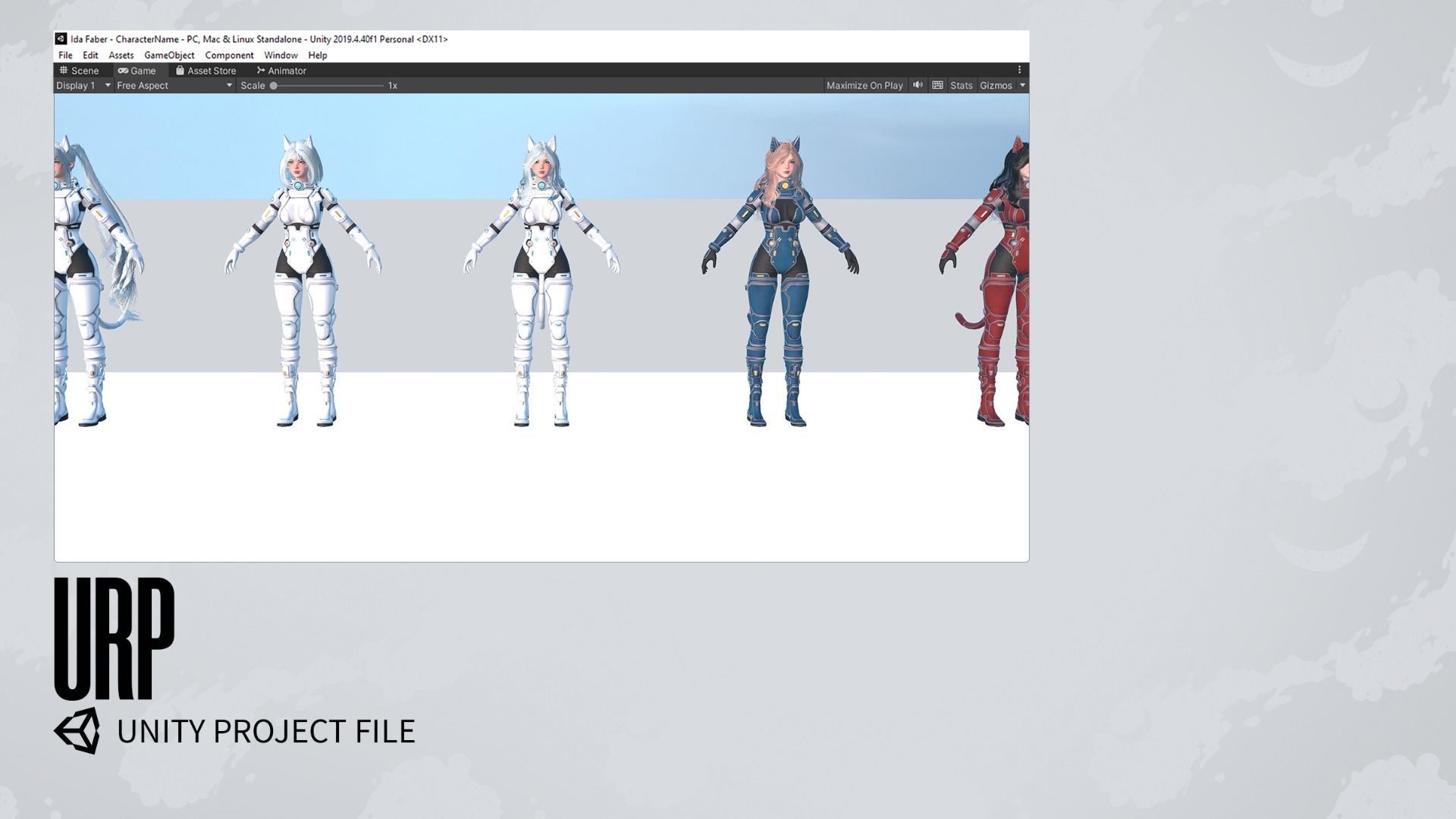The width and height of the screenshot is (1456, 819).
Task: Open the Assets menu
Action: [121, 55]
